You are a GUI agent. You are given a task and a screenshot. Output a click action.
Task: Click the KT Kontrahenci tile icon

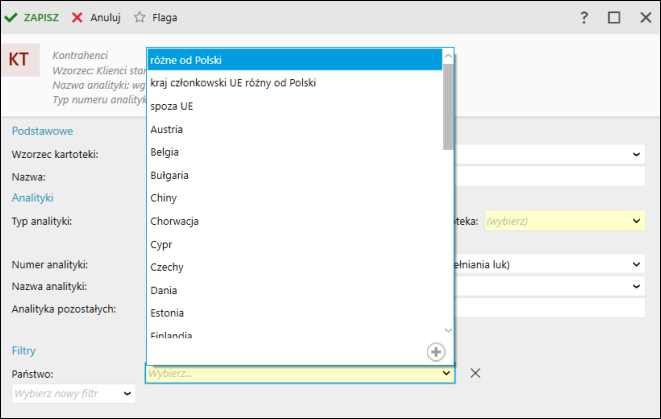click(19, 59)
